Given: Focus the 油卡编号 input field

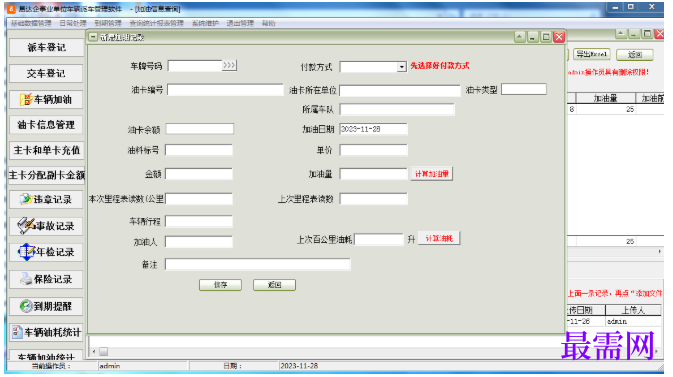Looking at the screenshot, I should point(225,90).
